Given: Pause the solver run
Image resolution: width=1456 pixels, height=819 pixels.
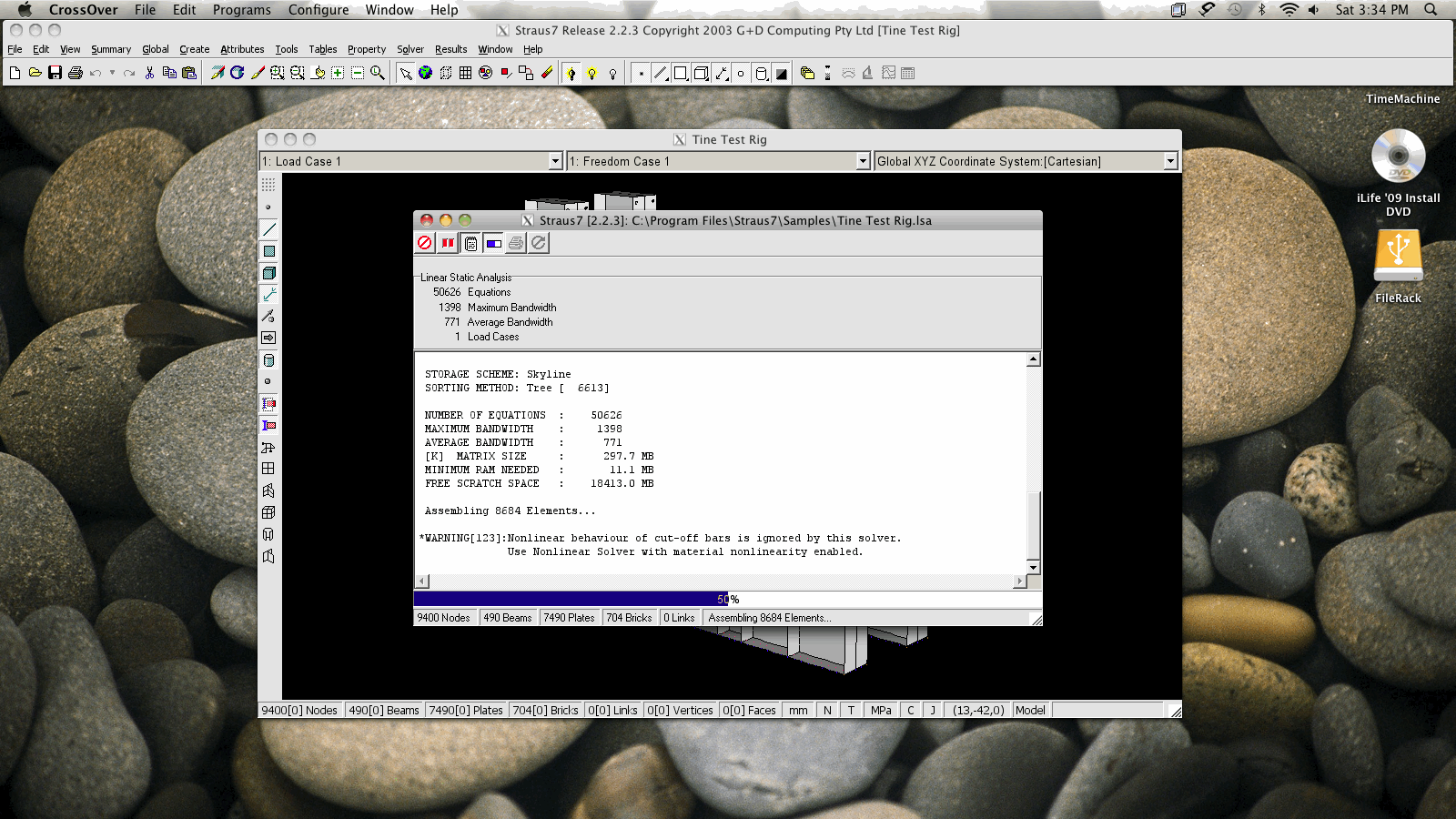Looking at the screenshot, I should 447,243.
